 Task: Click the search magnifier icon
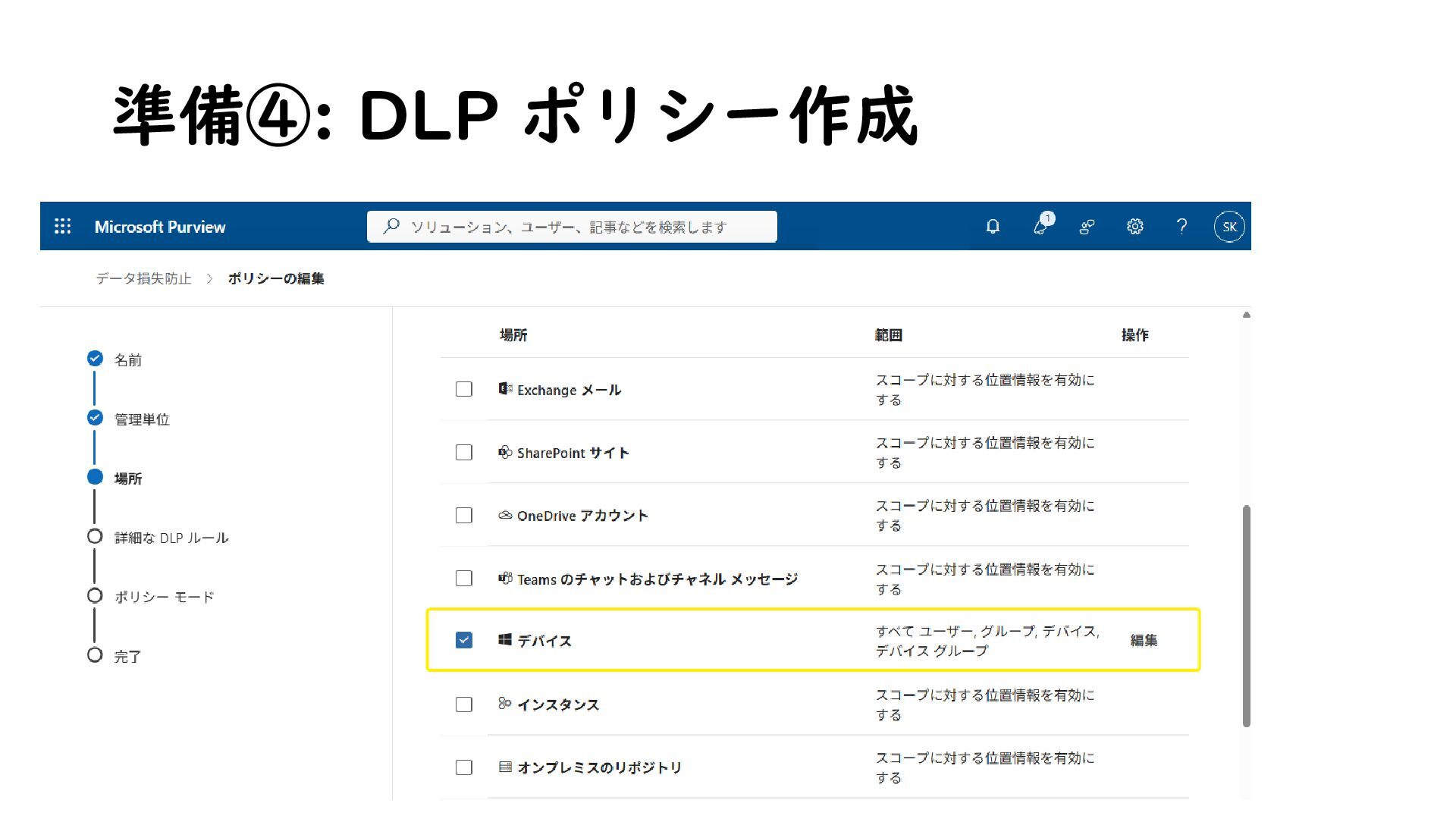[x=391, y=226]
